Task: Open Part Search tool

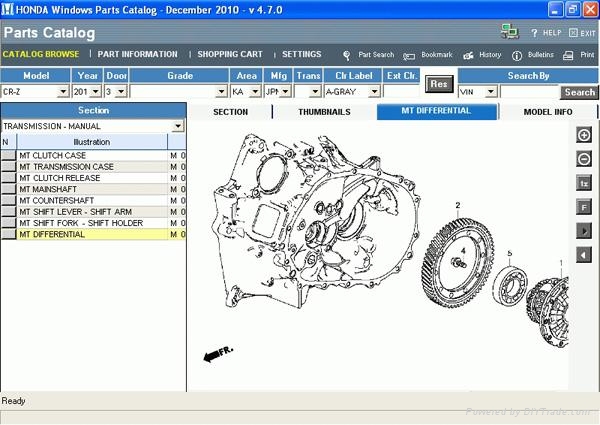Action: coord(368,55)
